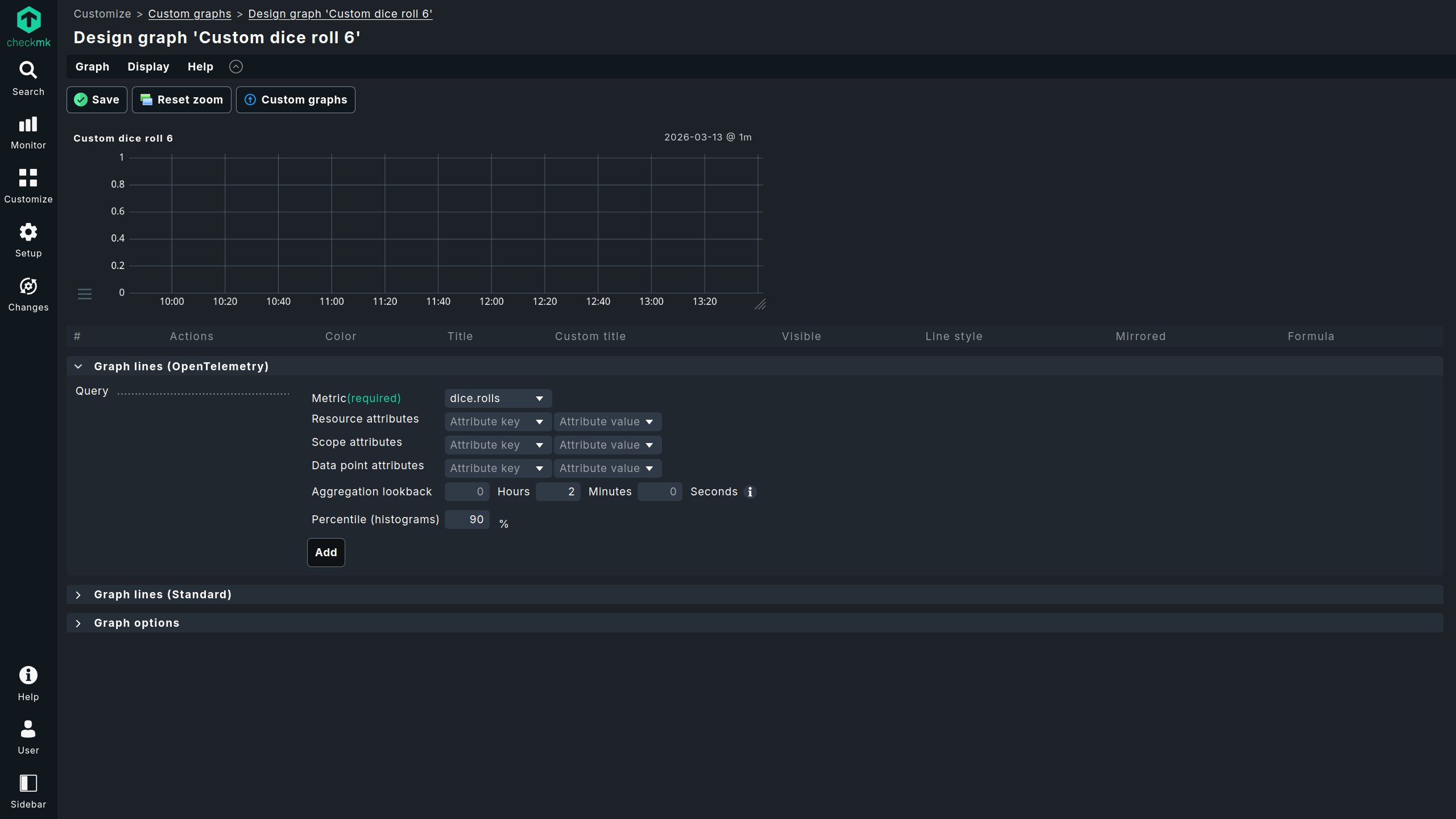This screenshot has height=819, width=1456.
Task: Open the dice.rolls metric dropdown
Action: 497,399
